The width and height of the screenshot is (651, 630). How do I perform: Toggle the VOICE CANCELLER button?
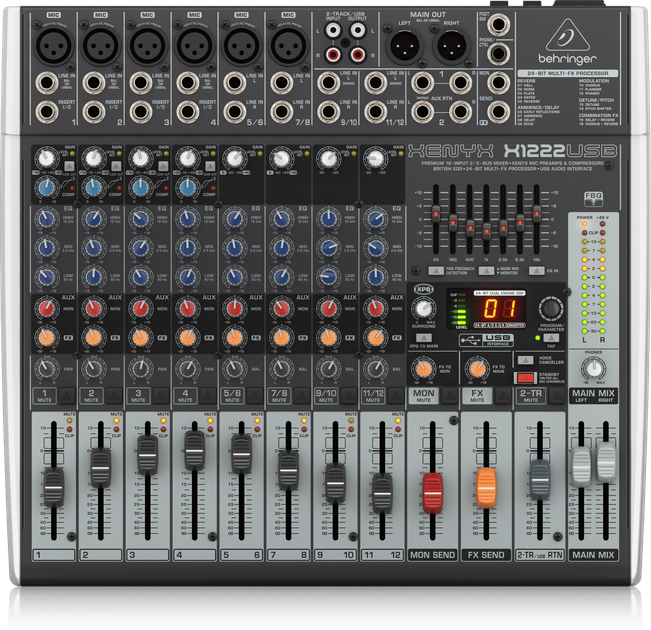click(525, 360)
